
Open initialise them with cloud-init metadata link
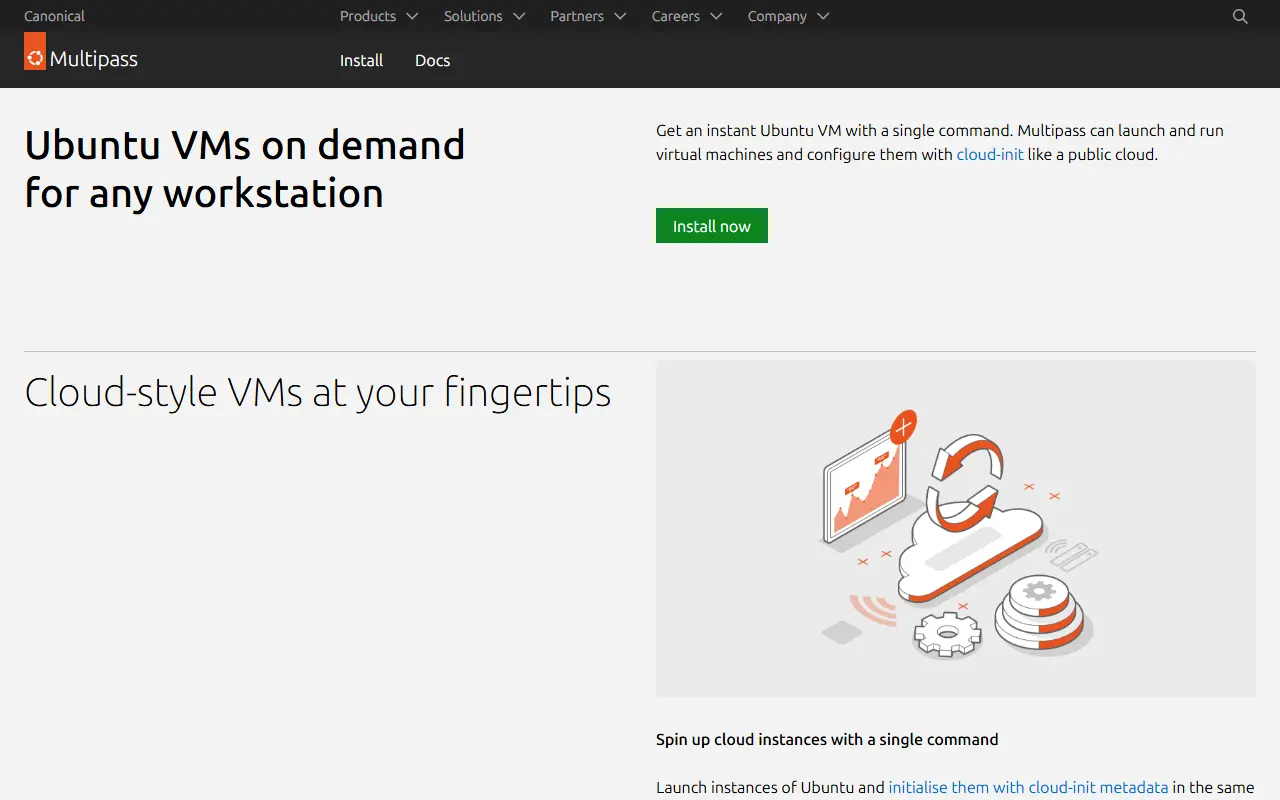point(1028,788)
